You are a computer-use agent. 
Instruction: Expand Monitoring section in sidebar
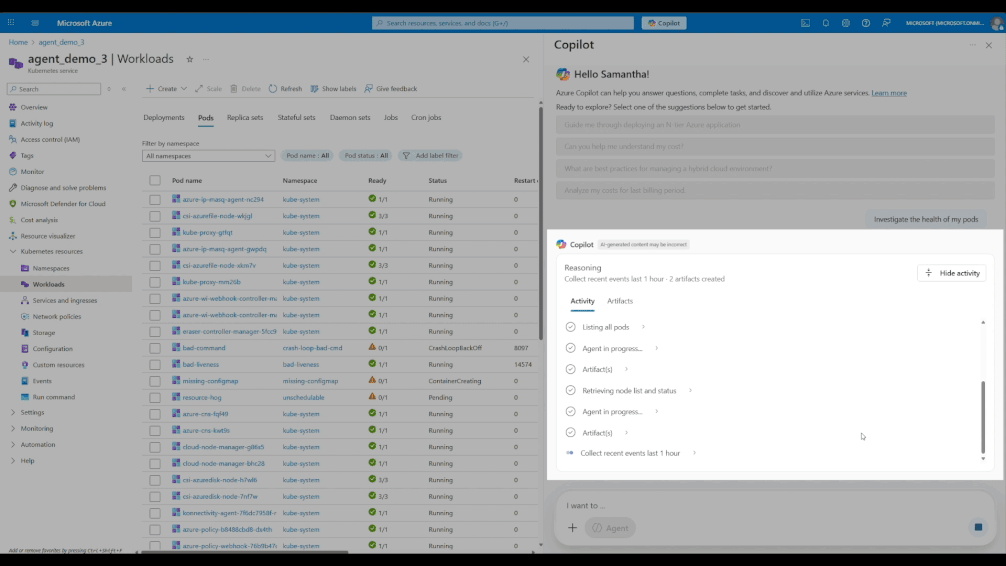[13, 429]
